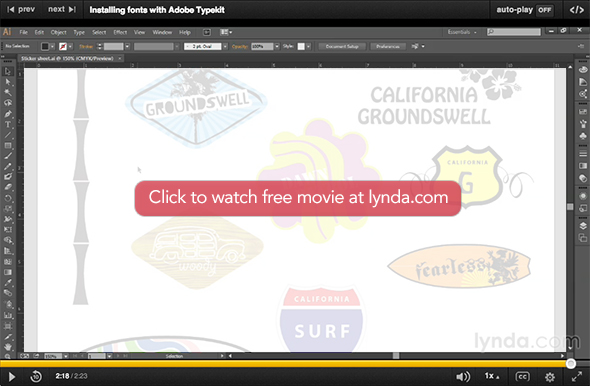
Task: Toggle closed captions CC button
Action: coord(522,377)
